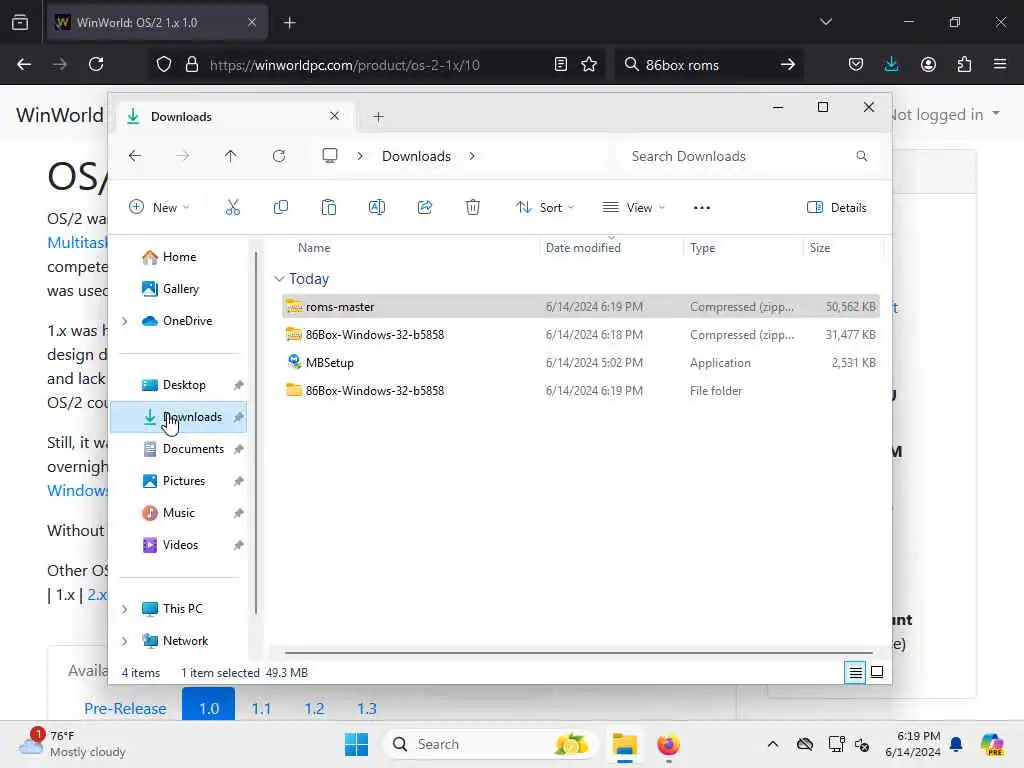Go up one folder level
Viewport: 1024px width, 768px height.
click(231, 156)
